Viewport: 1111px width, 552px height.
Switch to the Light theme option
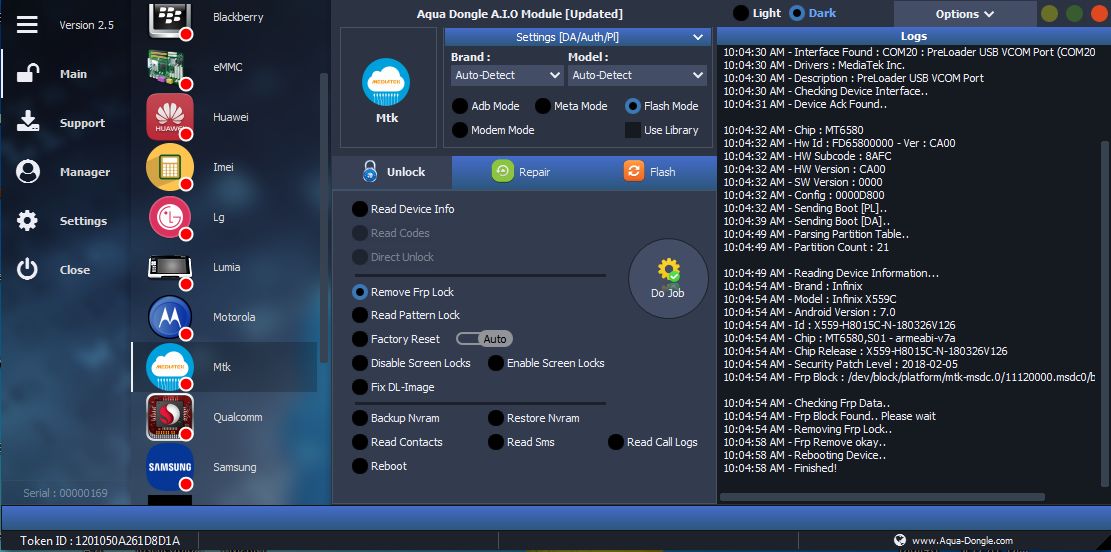coord(741,13)
